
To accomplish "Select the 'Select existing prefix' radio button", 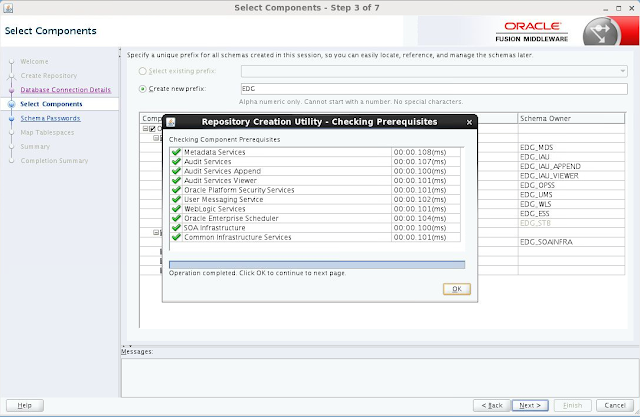I will [142, 71].
